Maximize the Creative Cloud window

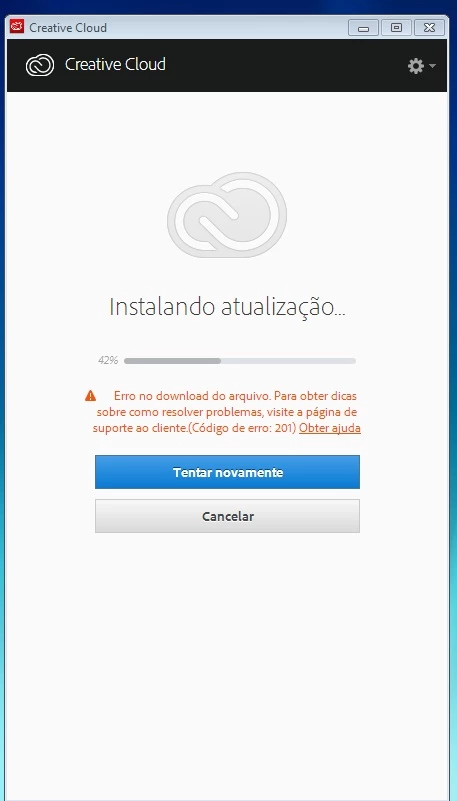point(396,28)
